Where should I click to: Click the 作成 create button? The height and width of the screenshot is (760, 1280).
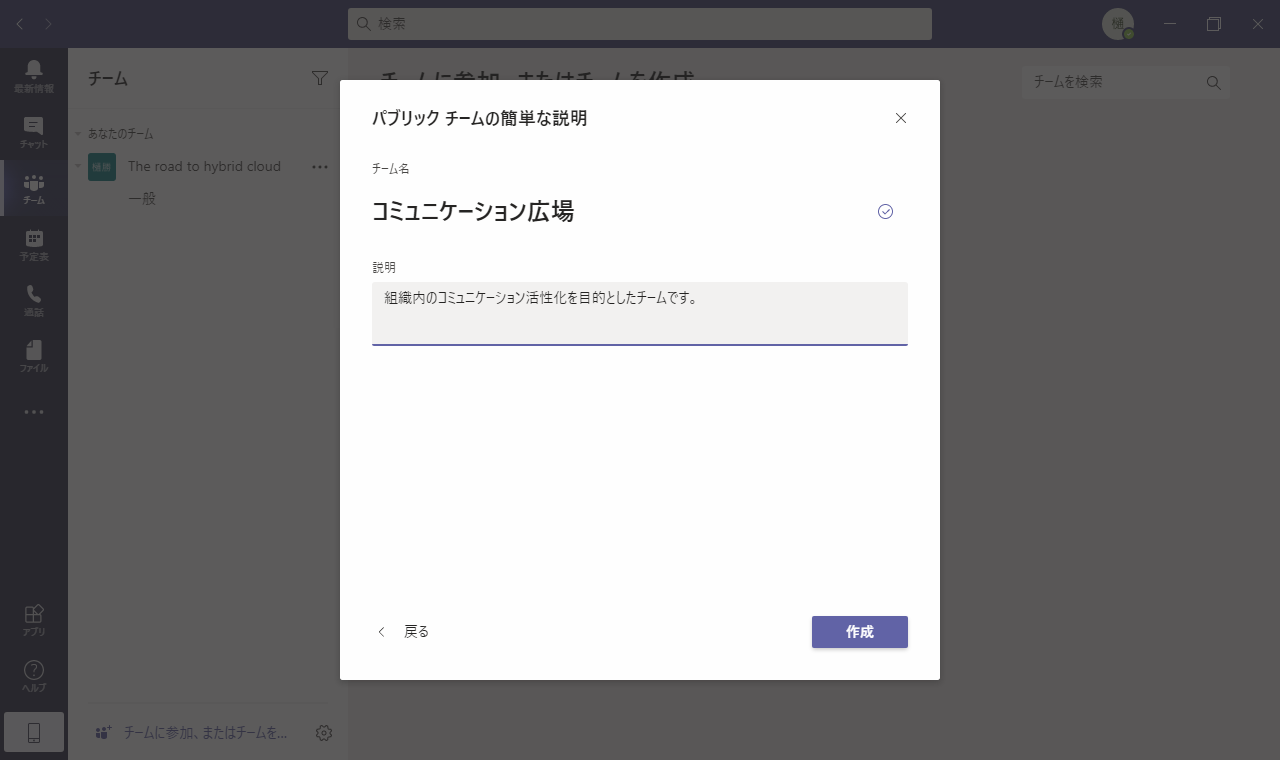click(860, 632)
